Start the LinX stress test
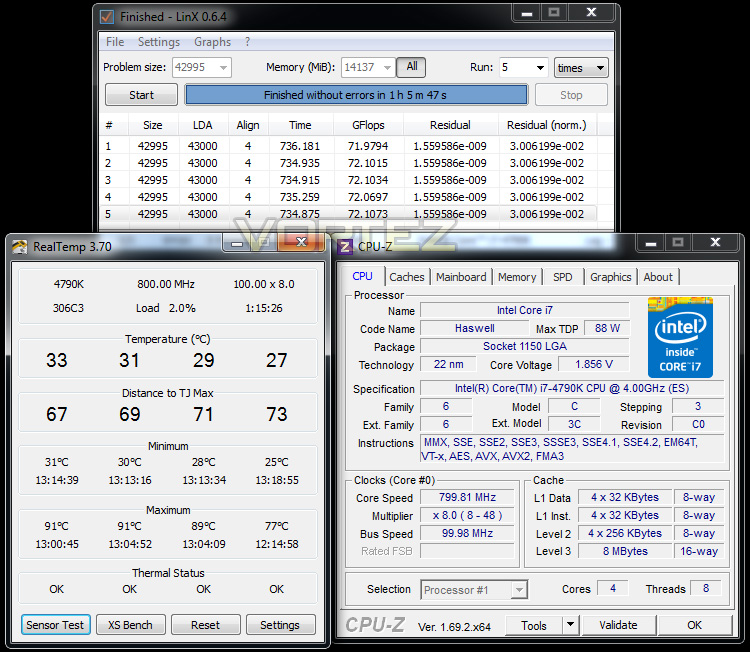Screen dimensions: 750x652 pyautogui.click(x=142, y=95)
